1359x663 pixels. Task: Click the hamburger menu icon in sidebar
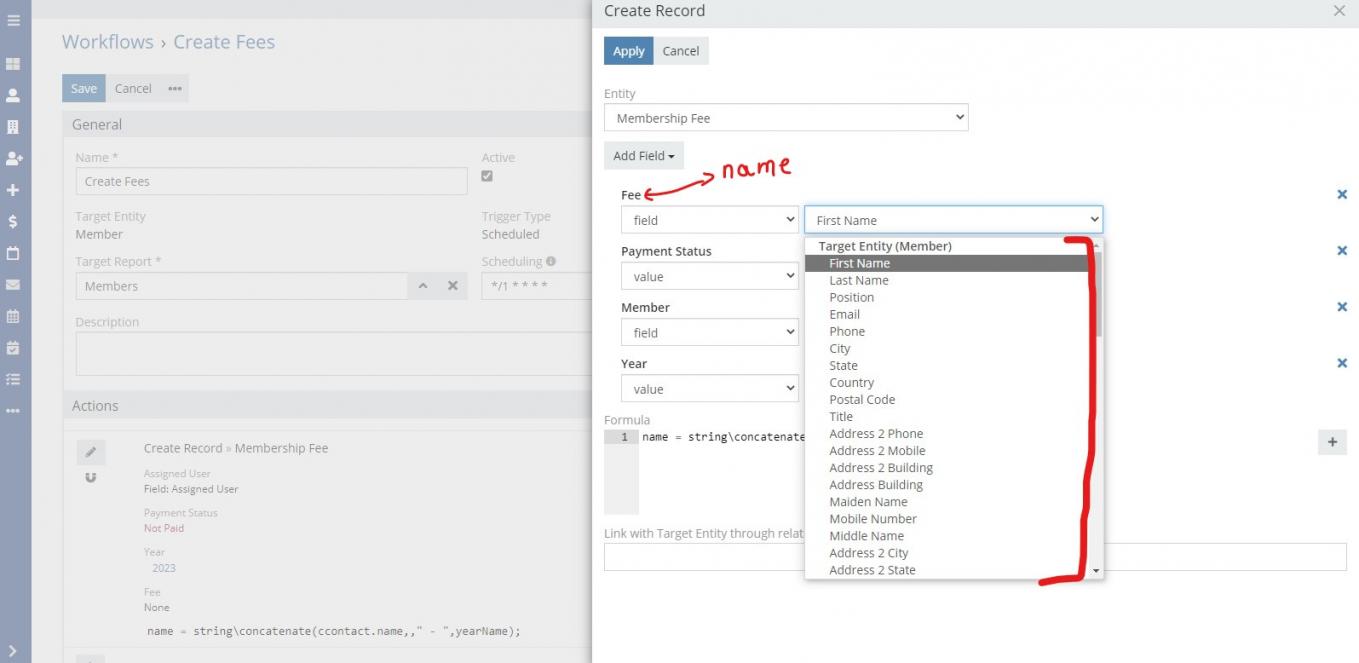(x=13, y=19)
